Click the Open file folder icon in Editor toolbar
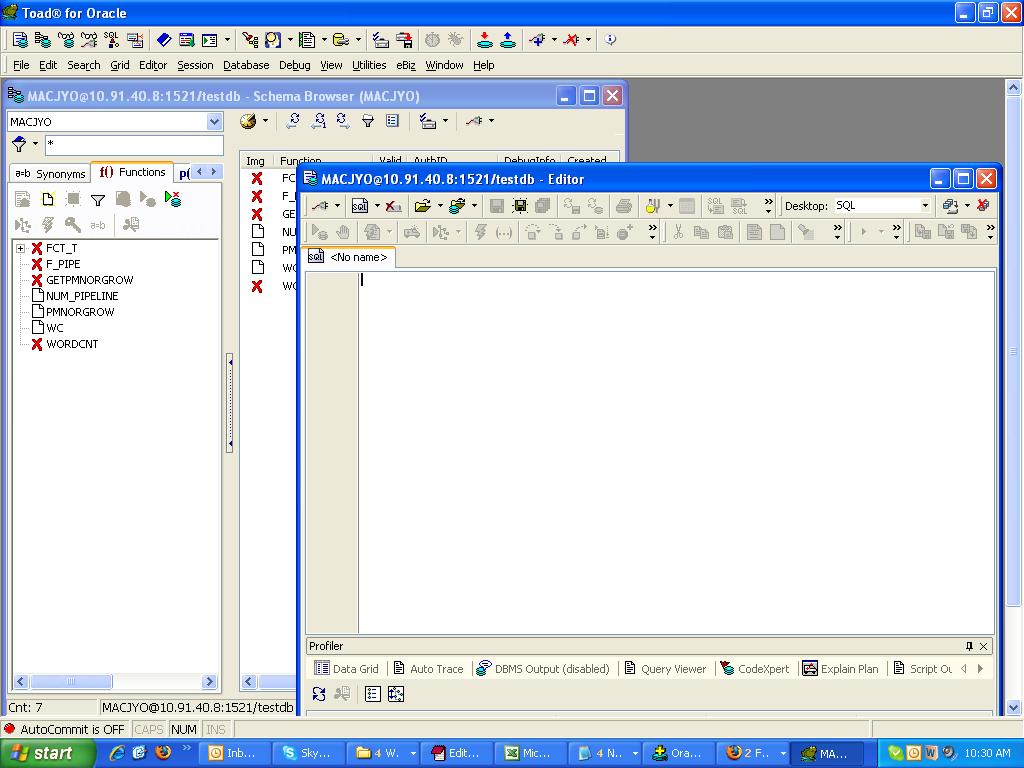The height and width of the screenshot is (768, 1024). tap(423, 206)
